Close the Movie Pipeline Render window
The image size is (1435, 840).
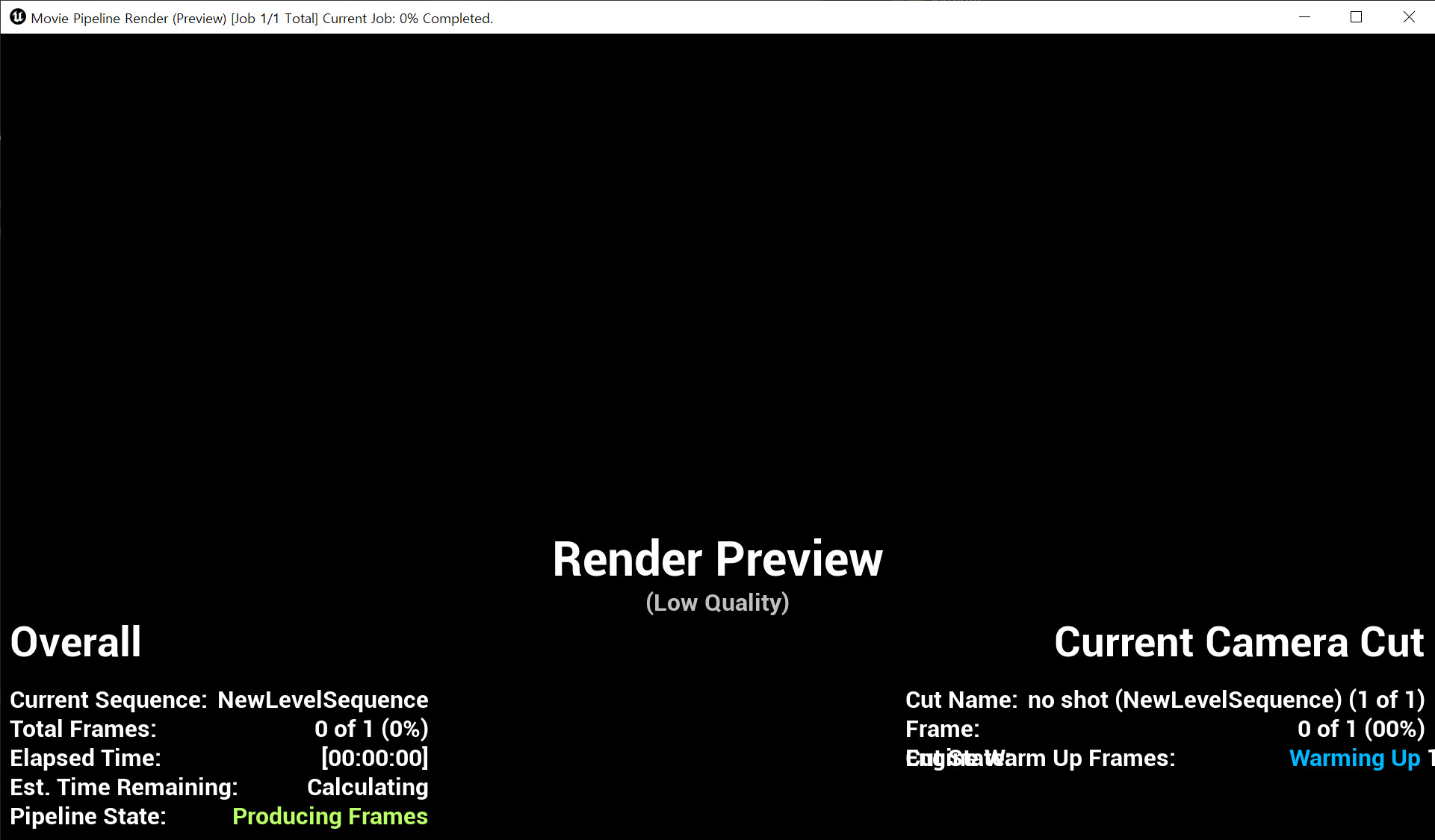[1408, 17]
